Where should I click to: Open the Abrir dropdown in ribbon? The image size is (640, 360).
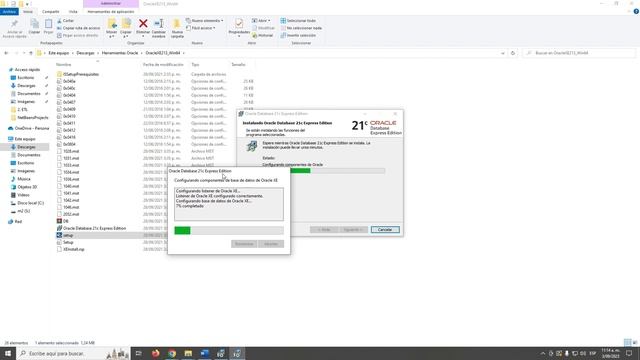click(261, 20)
